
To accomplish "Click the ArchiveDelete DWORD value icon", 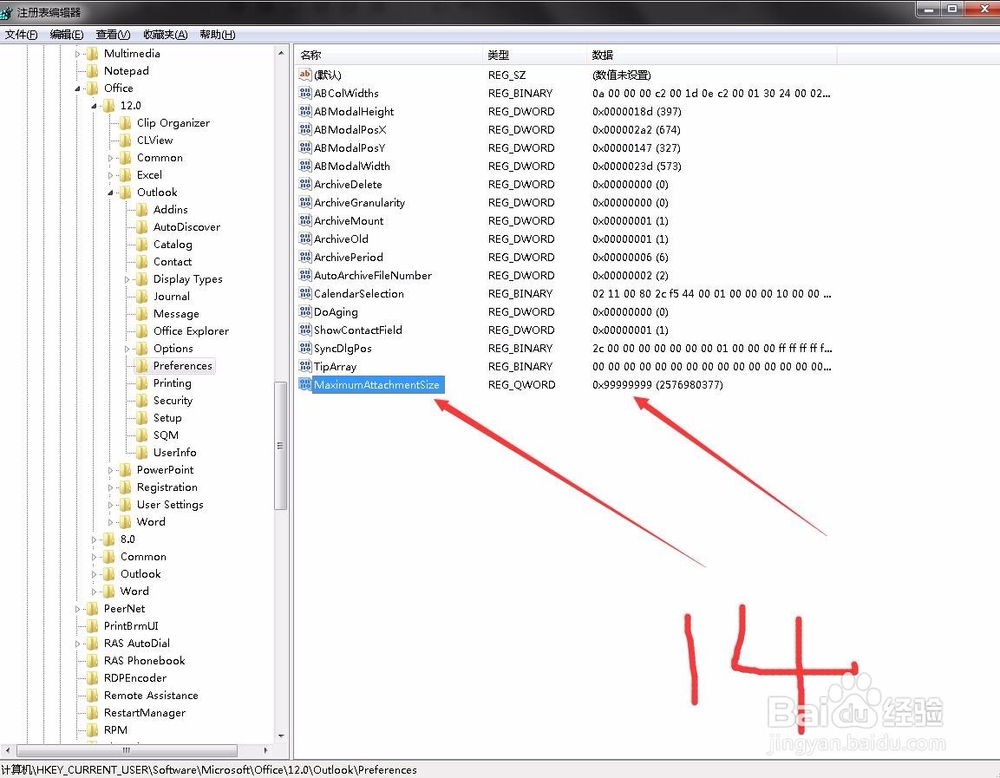I will click(305, 185).
